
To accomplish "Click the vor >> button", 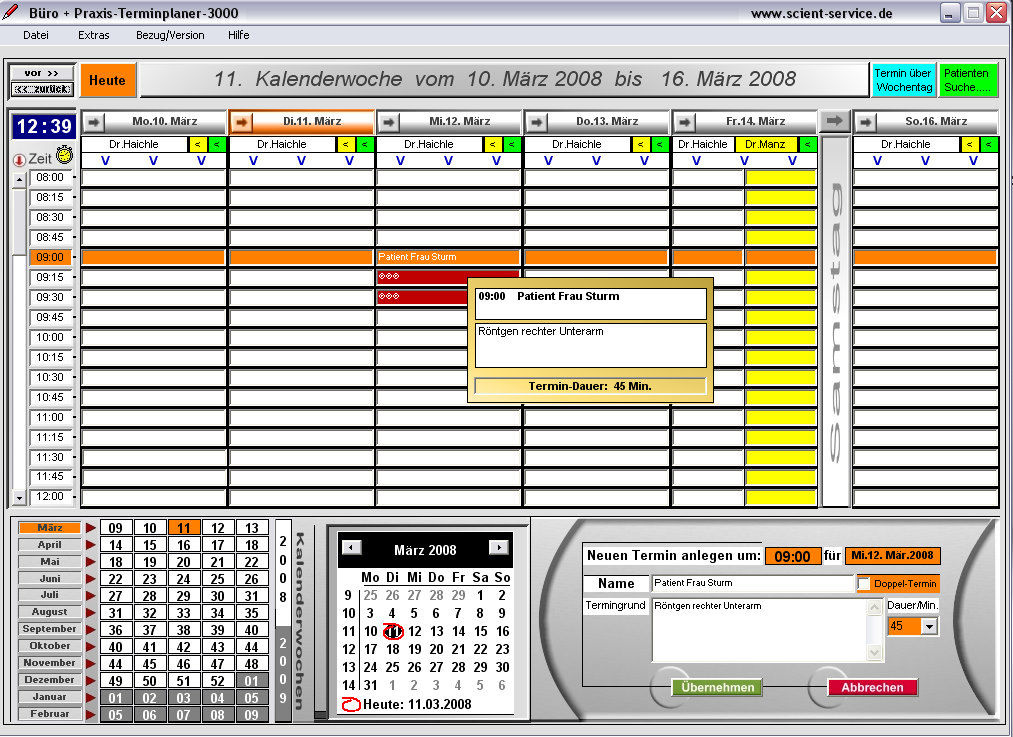I will (x=42, y=73).
